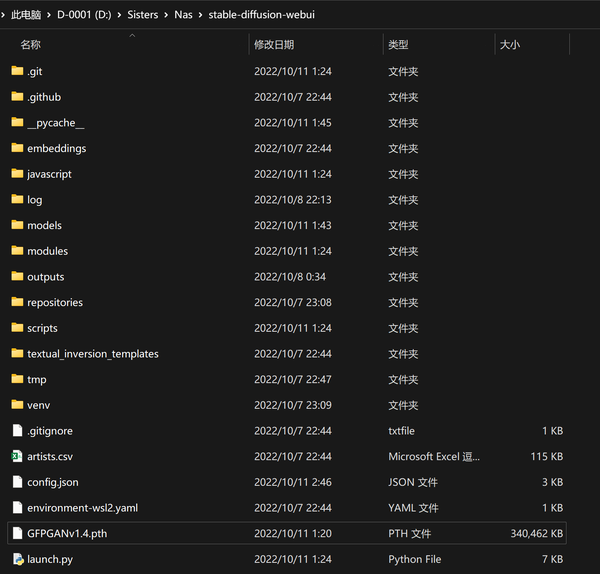Click the JSON 文件 type cell

click(412, 482)
